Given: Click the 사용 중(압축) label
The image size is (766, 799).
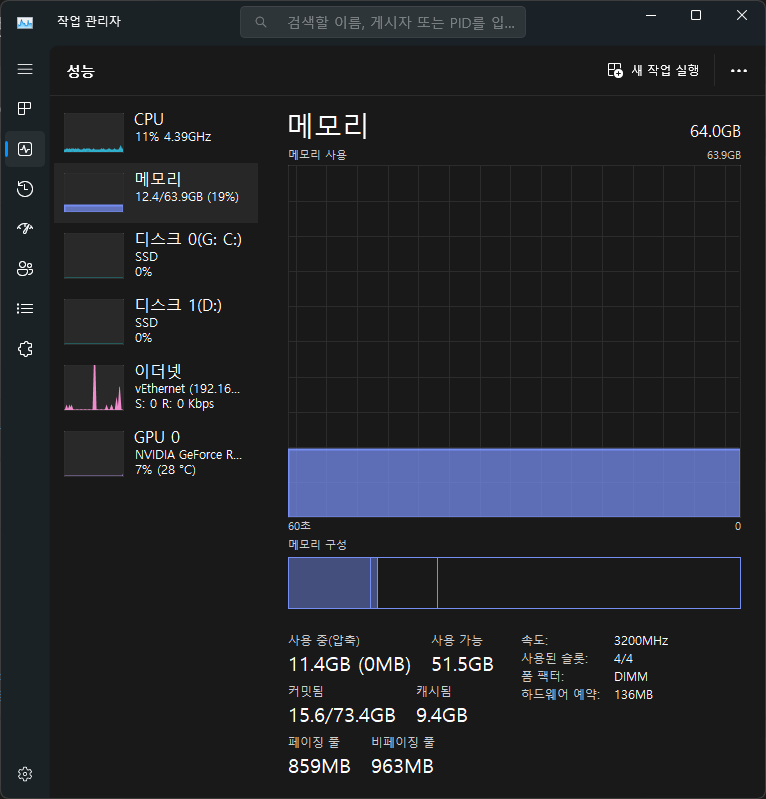Looking at the screenshot, I should click(x=324, y=641).
